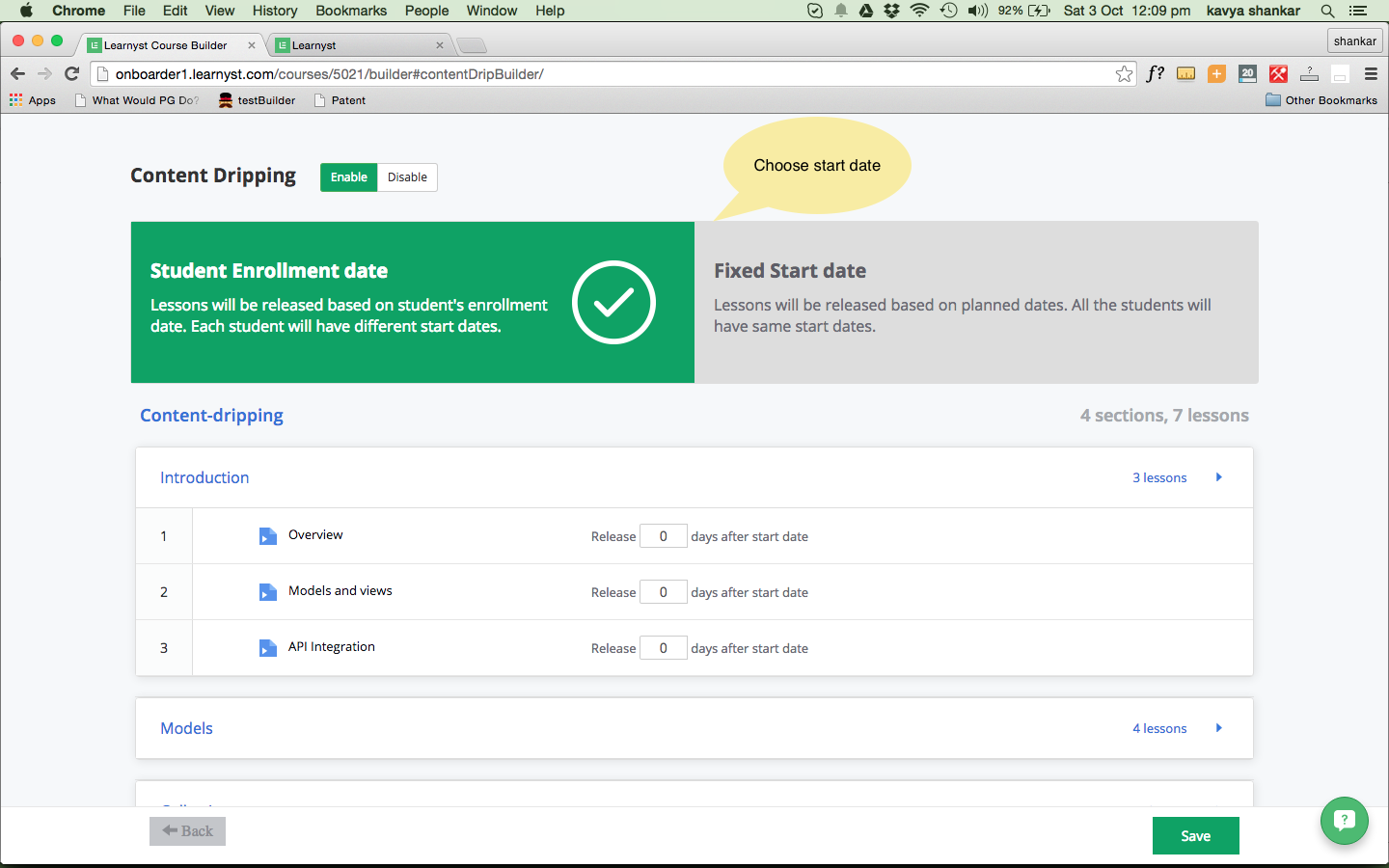
Task: Open the Chrome hamburger menu
Action: 1371,74
